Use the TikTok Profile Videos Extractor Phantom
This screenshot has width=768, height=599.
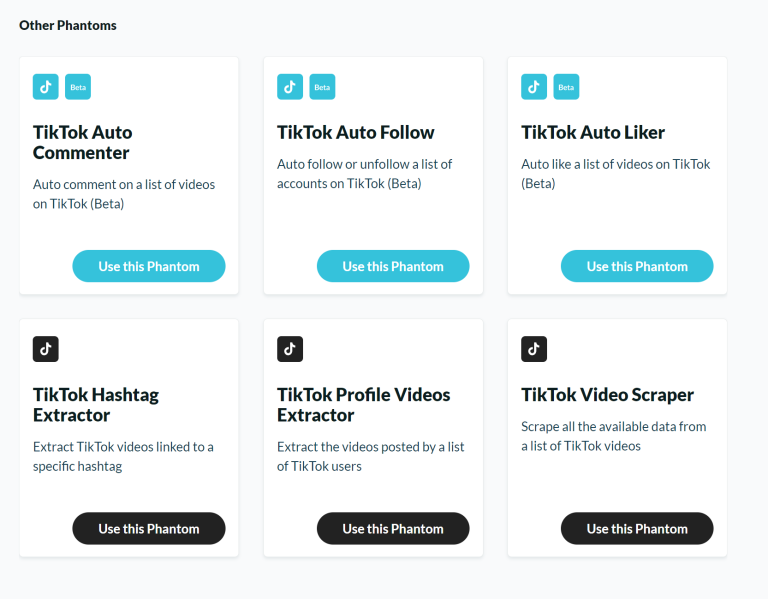(393, 528)
